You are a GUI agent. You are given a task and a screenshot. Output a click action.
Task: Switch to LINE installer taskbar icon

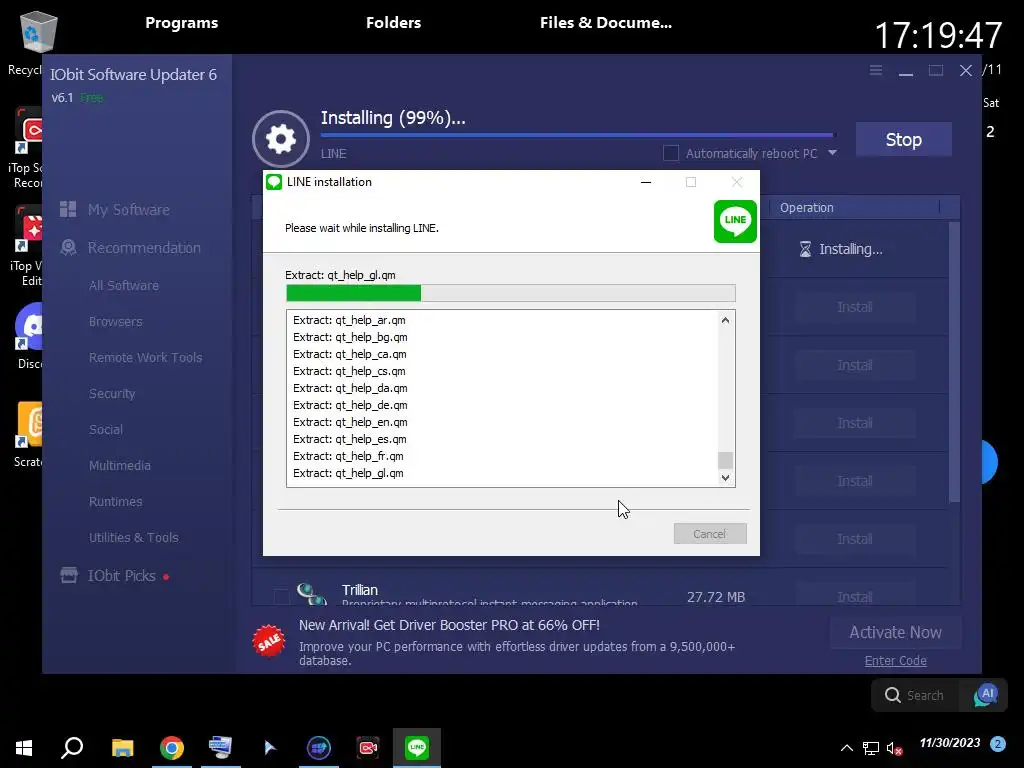[417, 748]
